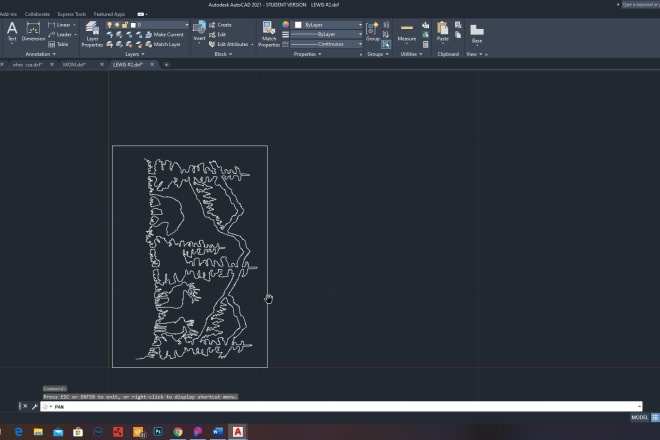
Task: Select the Measure tool
Action: [x=407, y=32]
